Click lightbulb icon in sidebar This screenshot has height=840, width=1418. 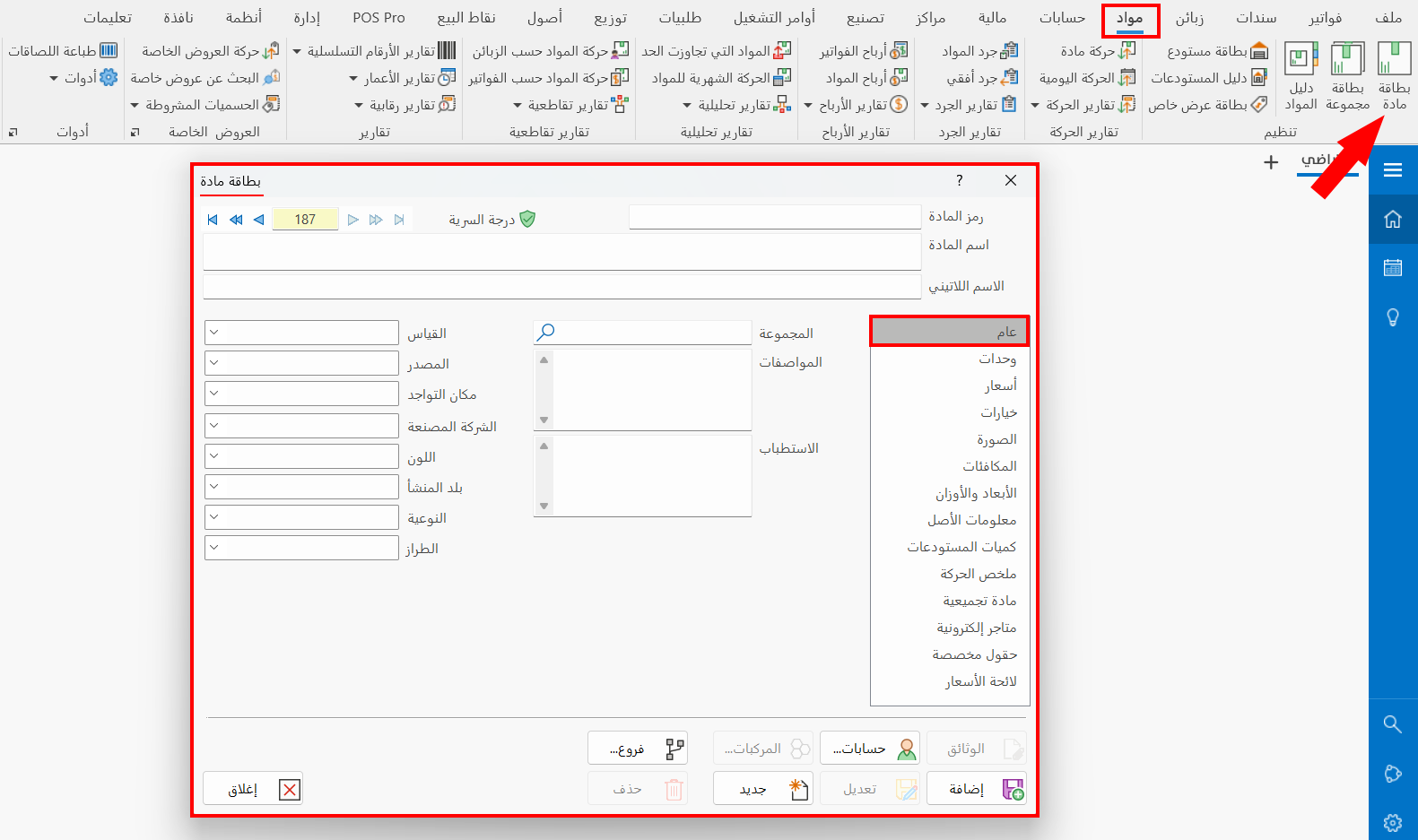[x=1393, y=316]
